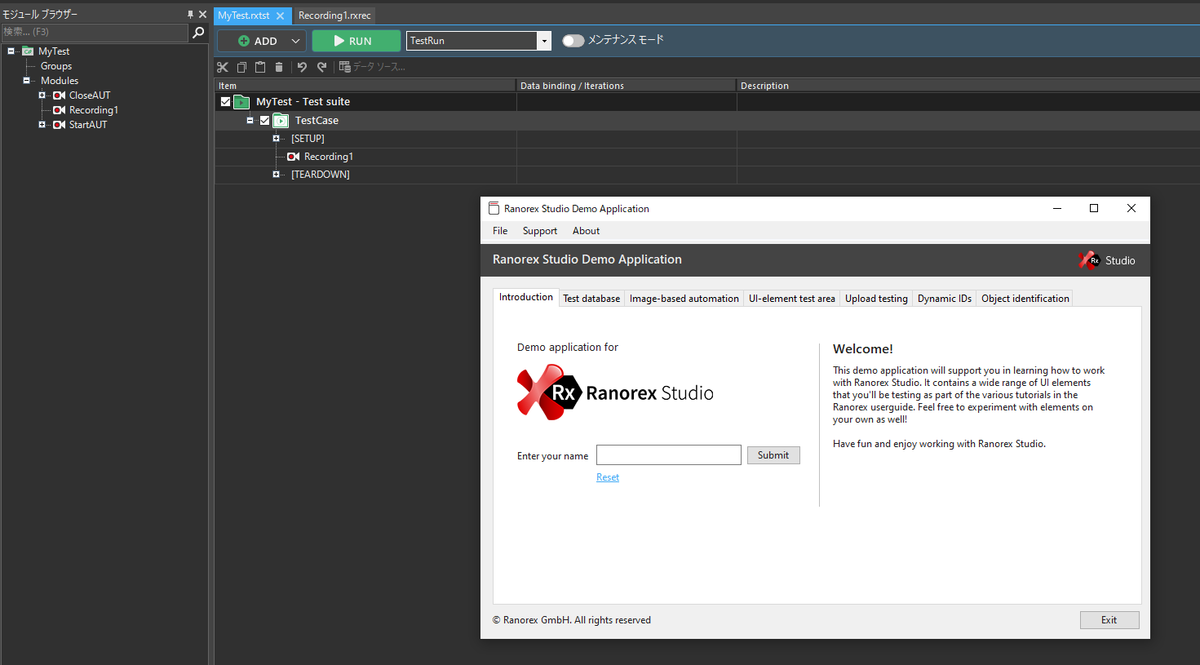Select the Introduction tab

tap(526, 297)
